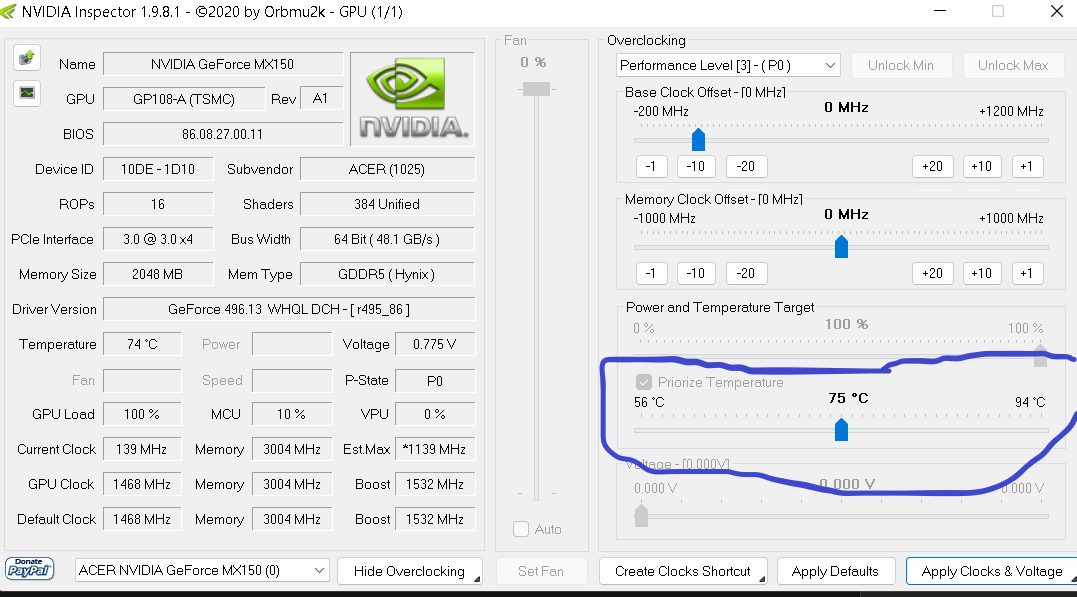Click the Device ID field 10DE - 1D10

click(158, 169)
